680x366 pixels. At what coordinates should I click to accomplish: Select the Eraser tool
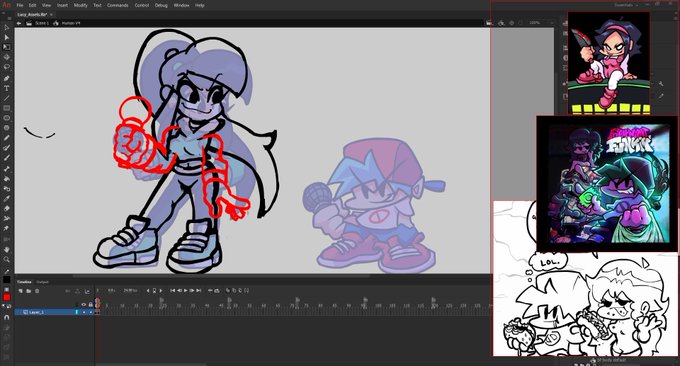[7, 209]
